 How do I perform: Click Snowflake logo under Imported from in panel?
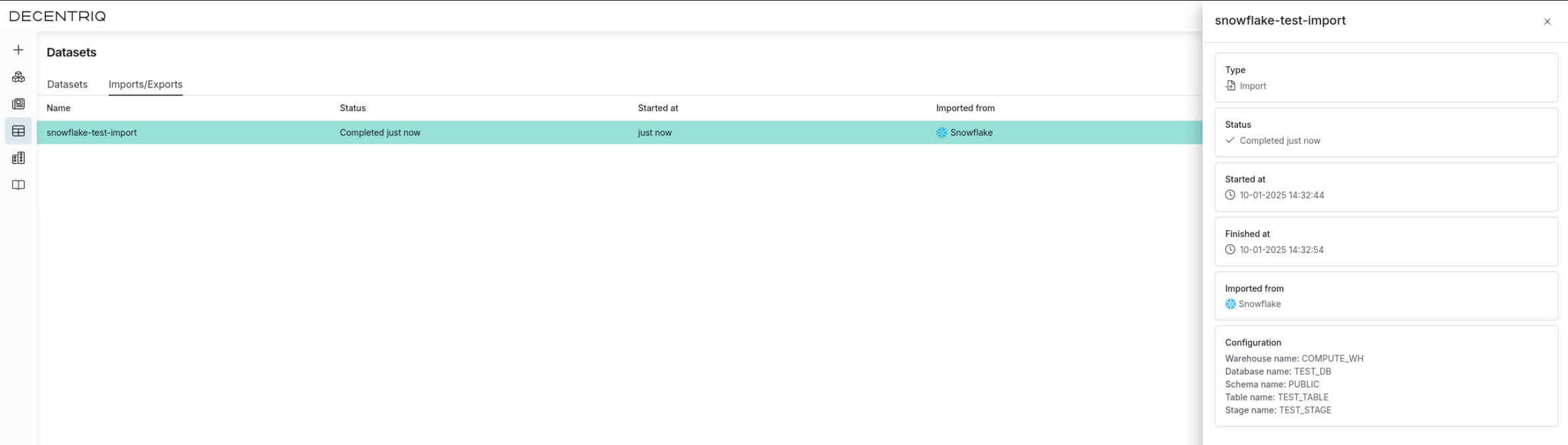[1230, 304]
